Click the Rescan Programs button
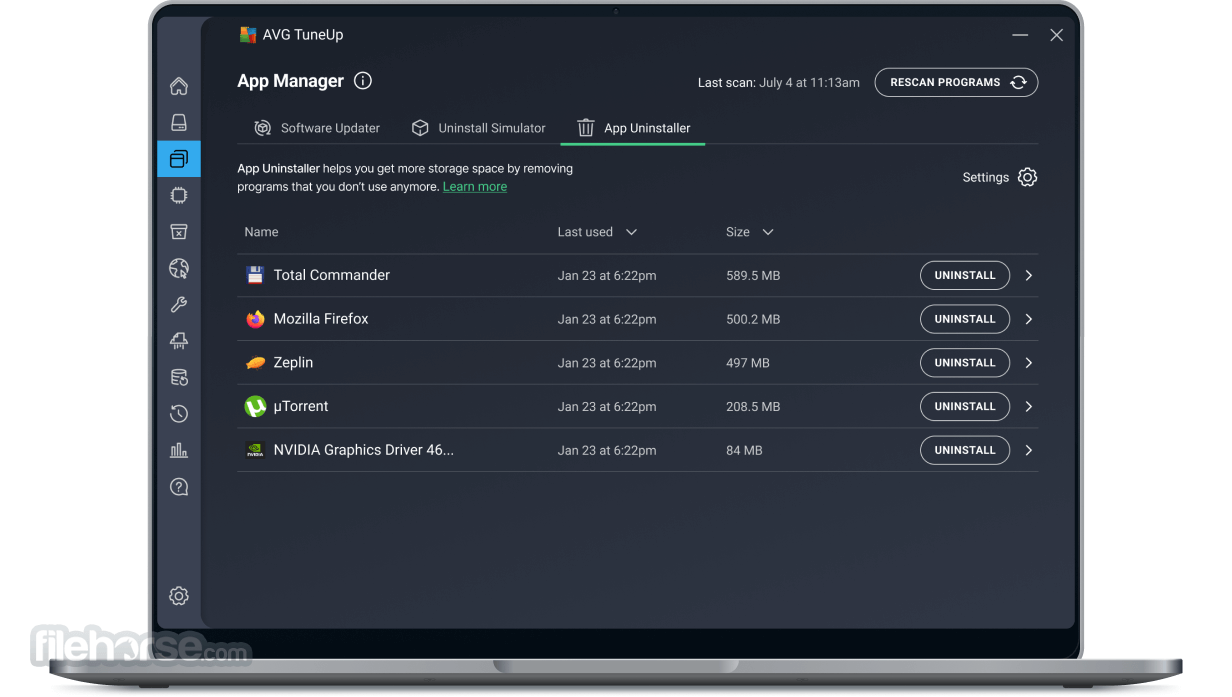 (956, 82)
